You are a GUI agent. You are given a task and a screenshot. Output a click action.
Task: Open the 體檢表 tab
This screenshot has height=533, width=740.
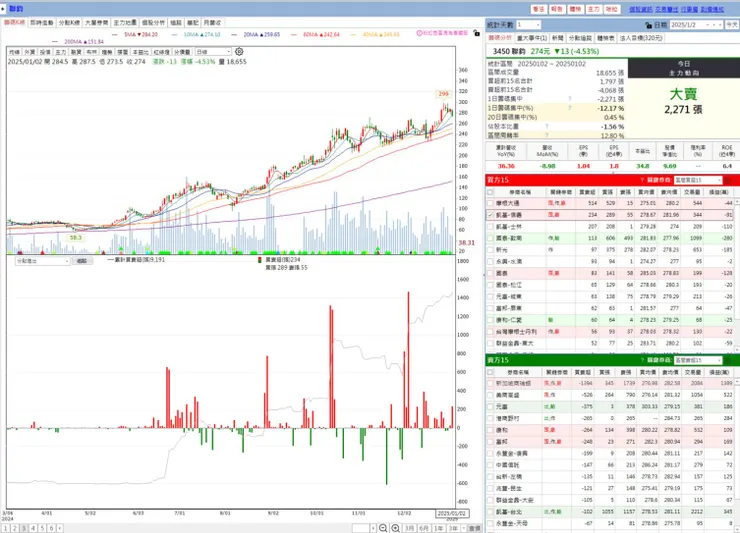pyautogui.click(x=605, y=38)
